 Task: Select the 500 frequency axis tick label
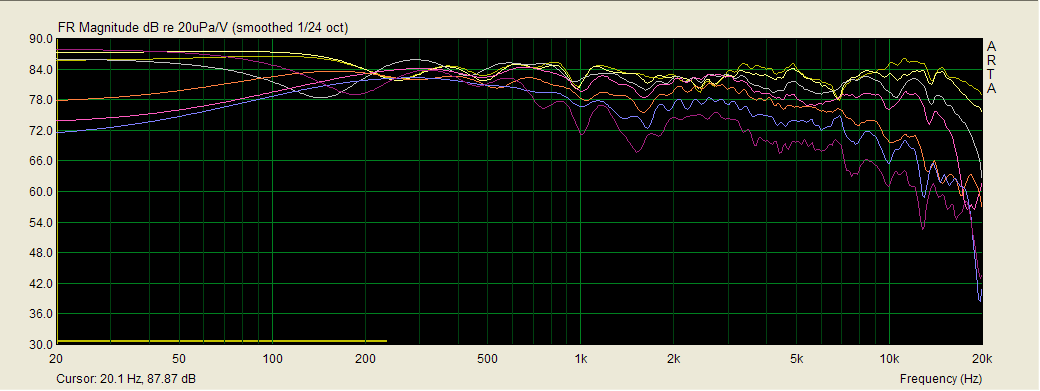(488, 360)
